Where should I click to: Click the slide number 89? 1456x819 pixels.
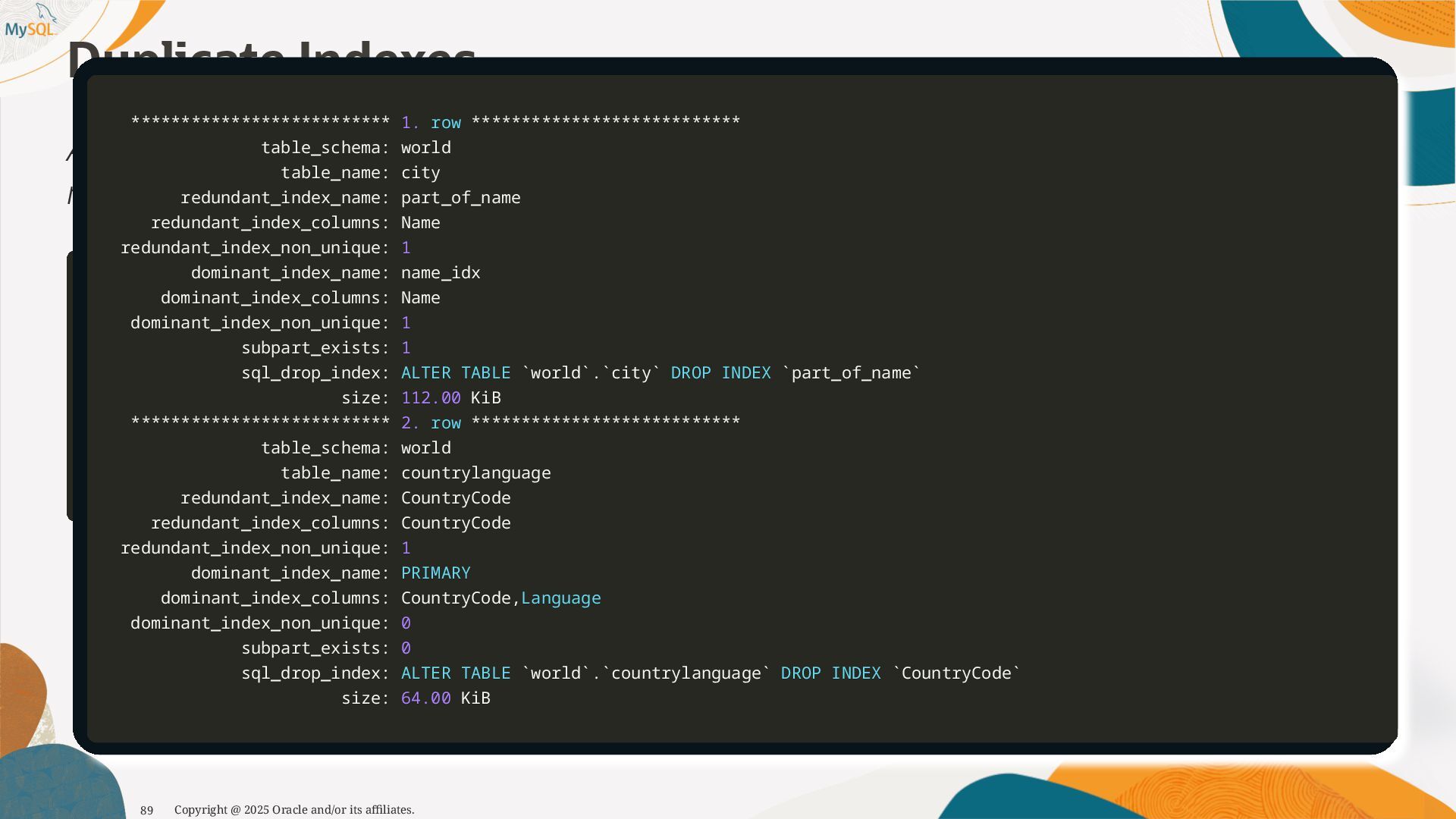(x=146, y=810)
